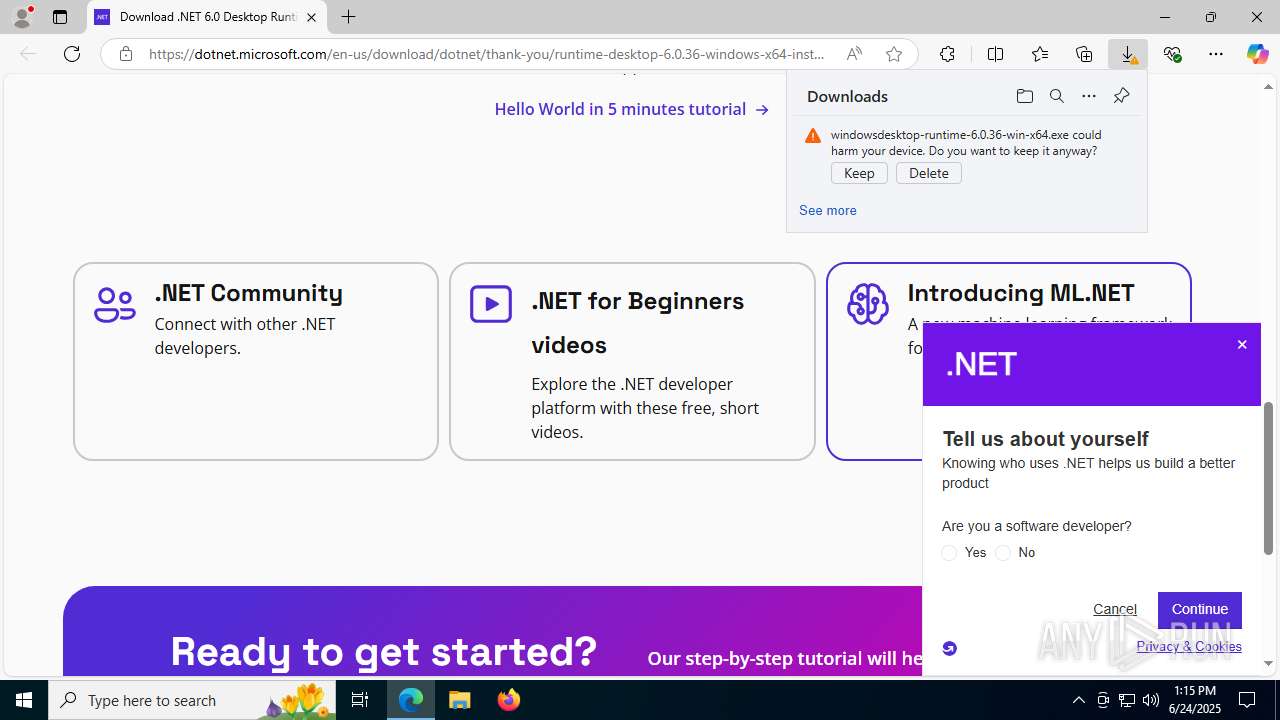
Task: Show hidden system tray icons
Action: (x=1078, y=700)
